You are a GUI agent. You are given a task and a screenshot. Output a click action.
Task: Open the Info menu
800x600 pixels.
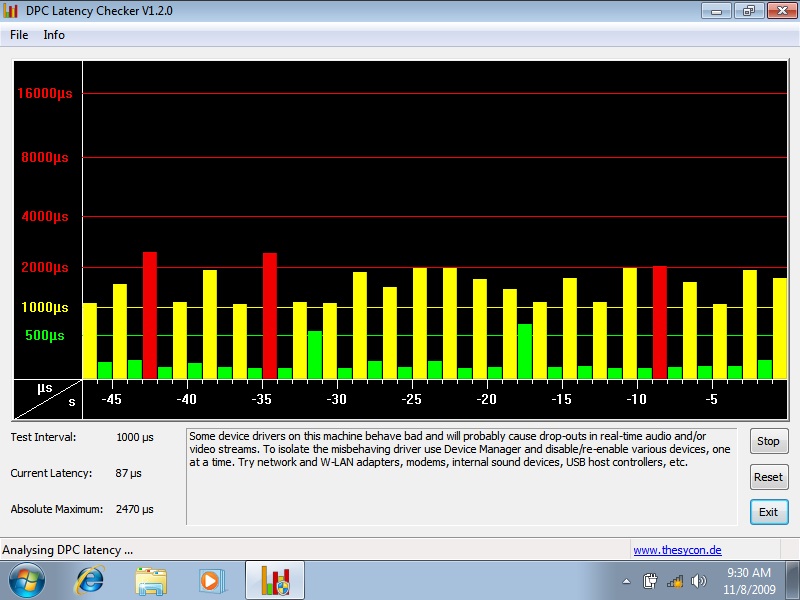pos(54,35)
